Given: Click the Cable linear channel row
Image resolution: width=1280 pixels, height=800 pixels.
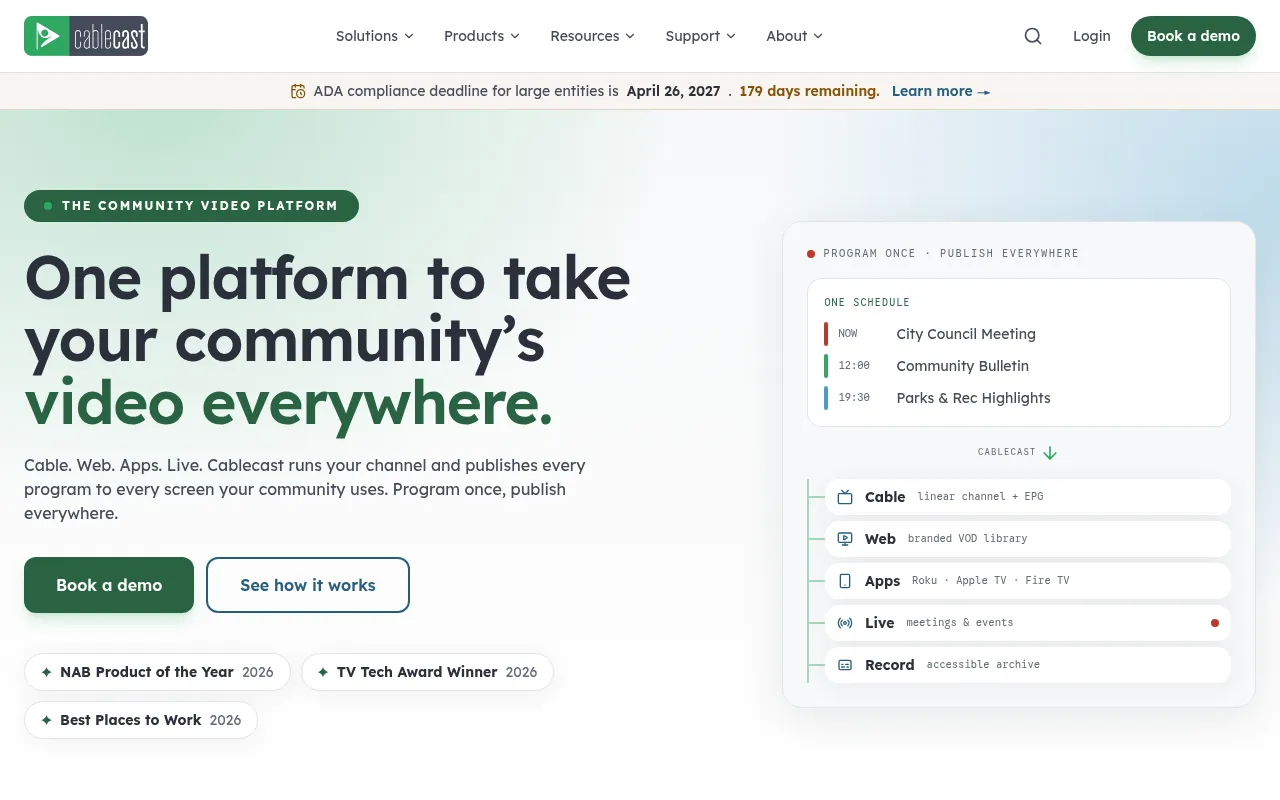Looking at the screenshot, I should 1028,497.
